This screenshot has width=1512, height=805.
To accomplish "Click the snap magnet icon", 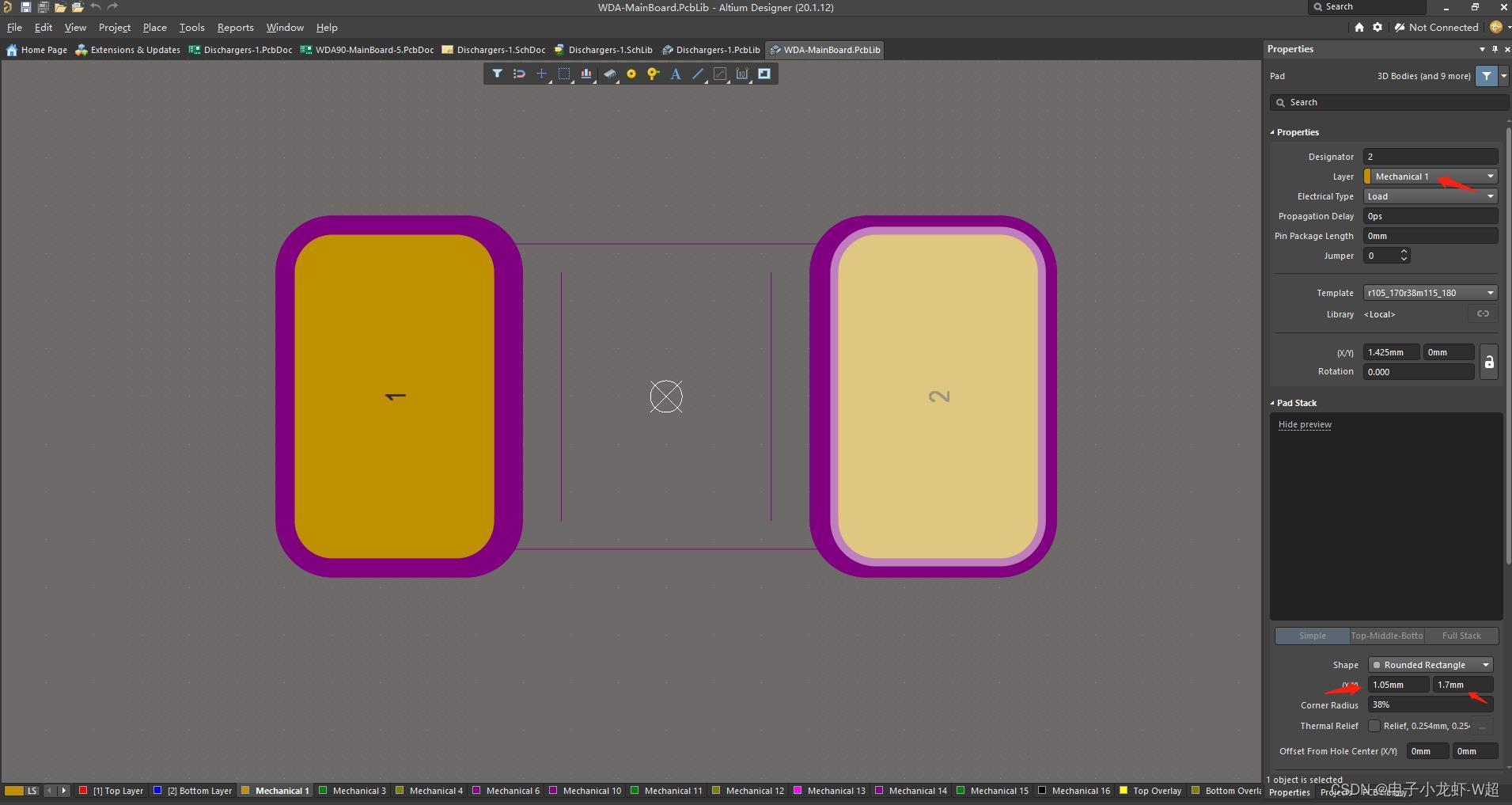I will point(519,74).
